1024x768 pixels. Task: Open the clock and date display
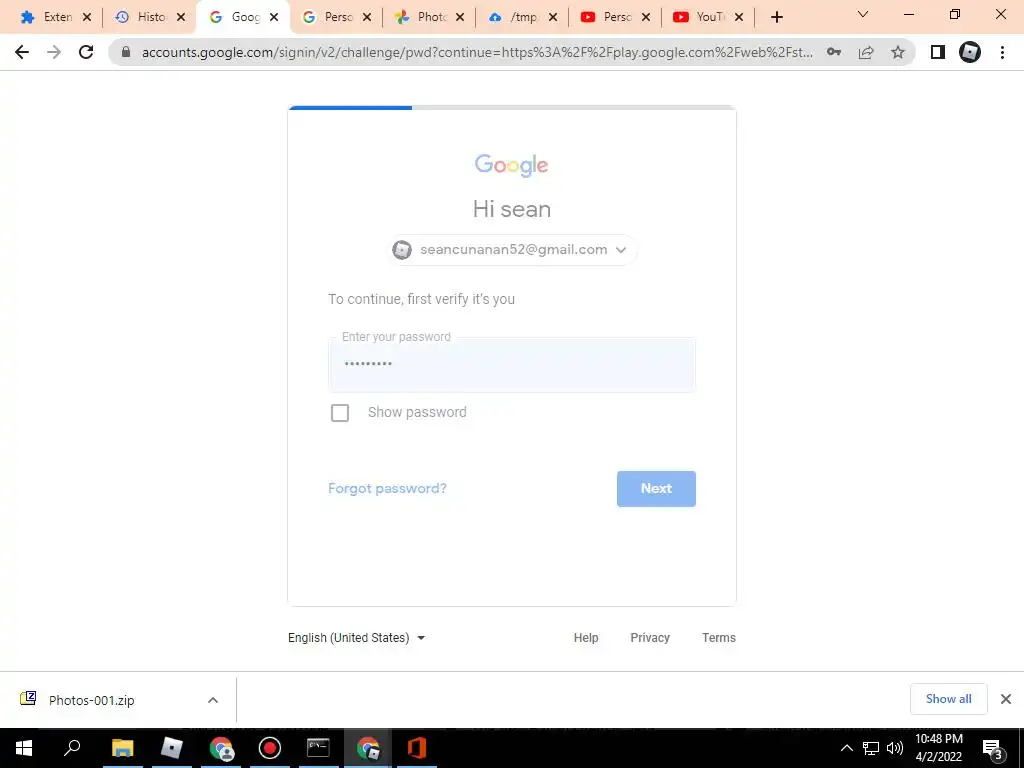pyautogui.click(x=938, y=748)
